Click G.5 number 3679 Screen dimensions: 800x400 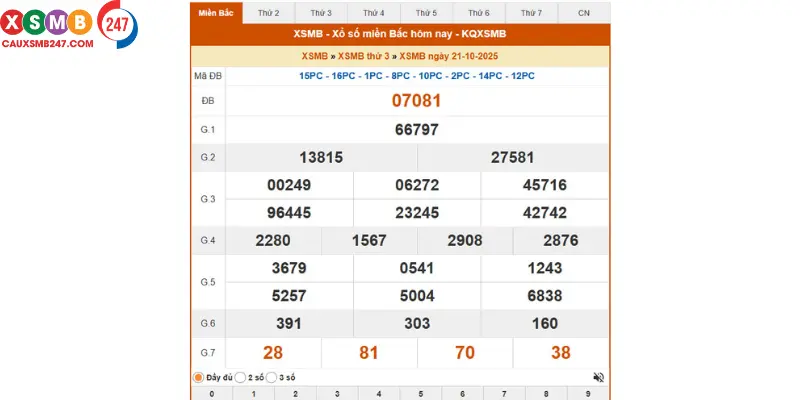click(289, 268)
